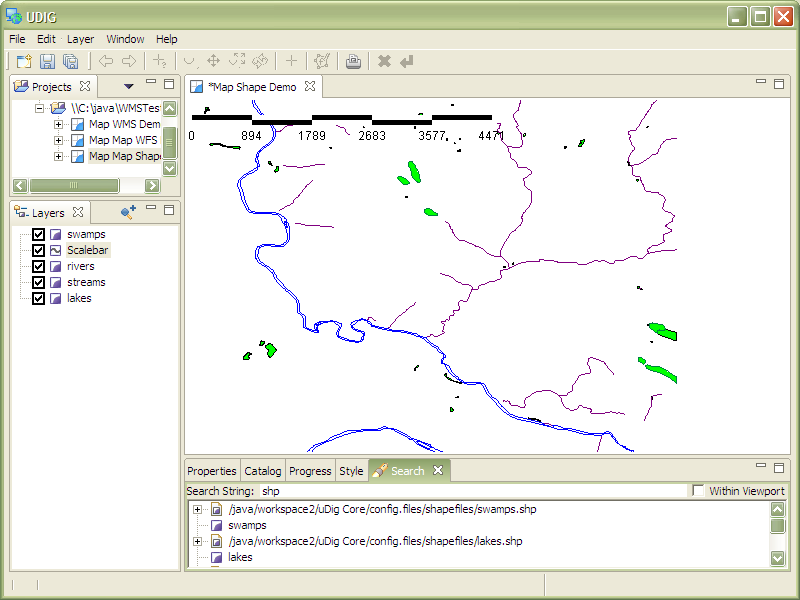
Task: Open the Style tab
Action: tap(351, 471)
